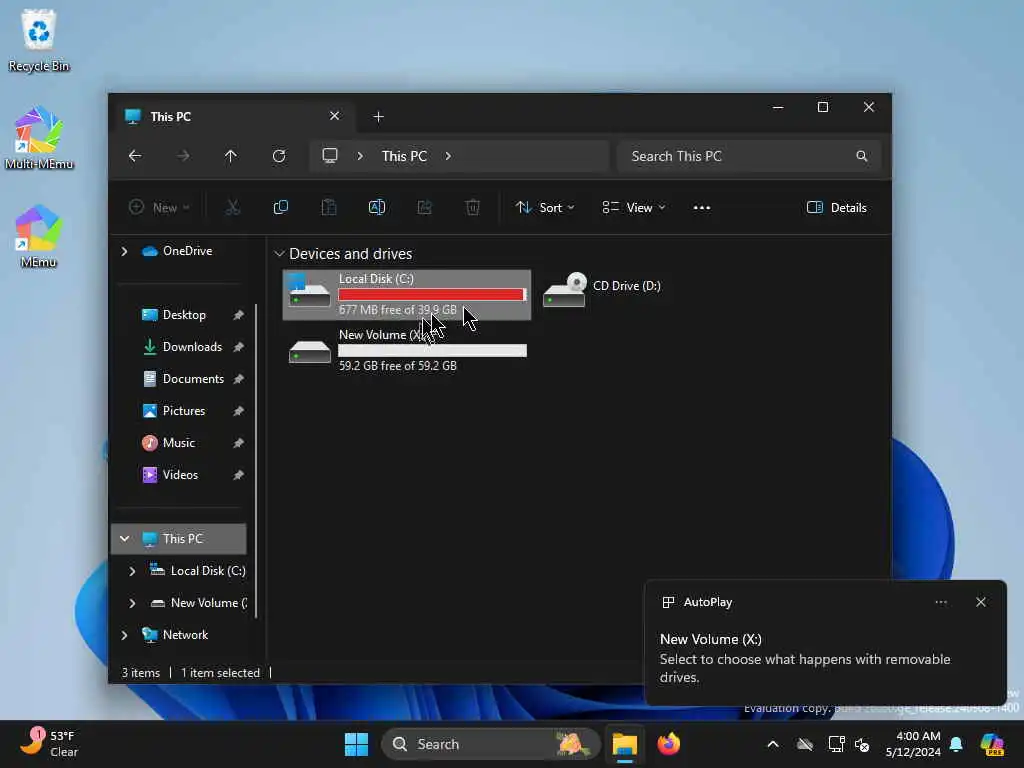Click New Volume (X:) capacity bar
The image size is (1024, 768).
tap(432, 351)
